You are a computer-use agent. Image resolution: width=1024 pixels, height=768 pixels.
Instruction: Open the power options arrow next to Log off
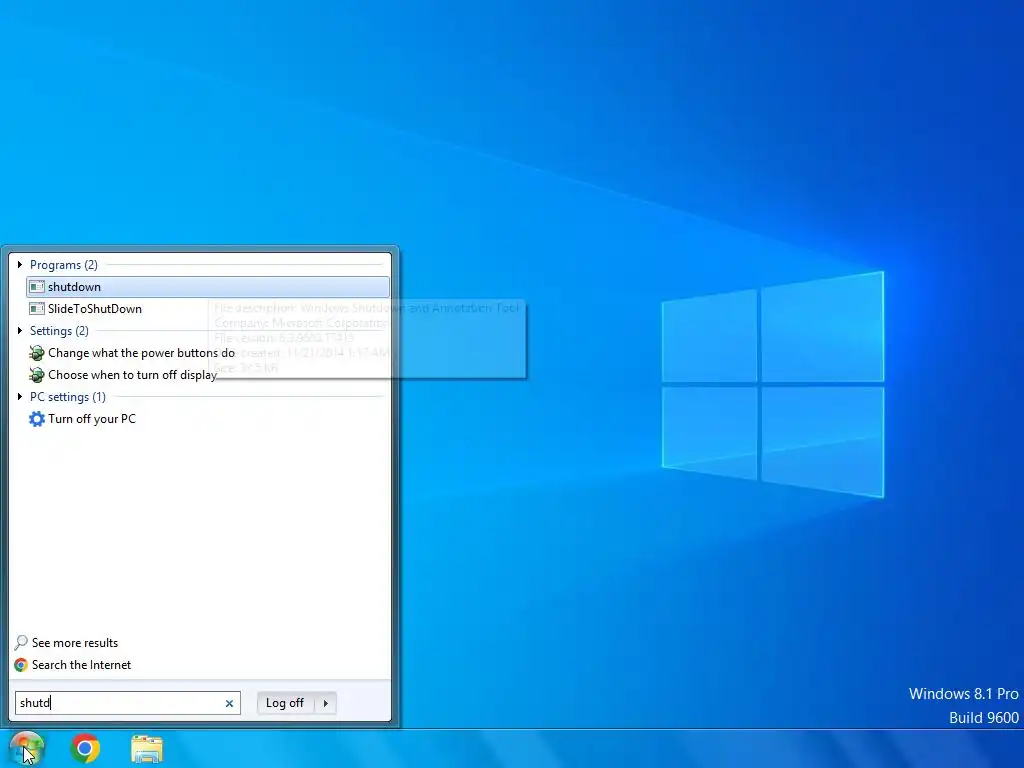point(325,703)
